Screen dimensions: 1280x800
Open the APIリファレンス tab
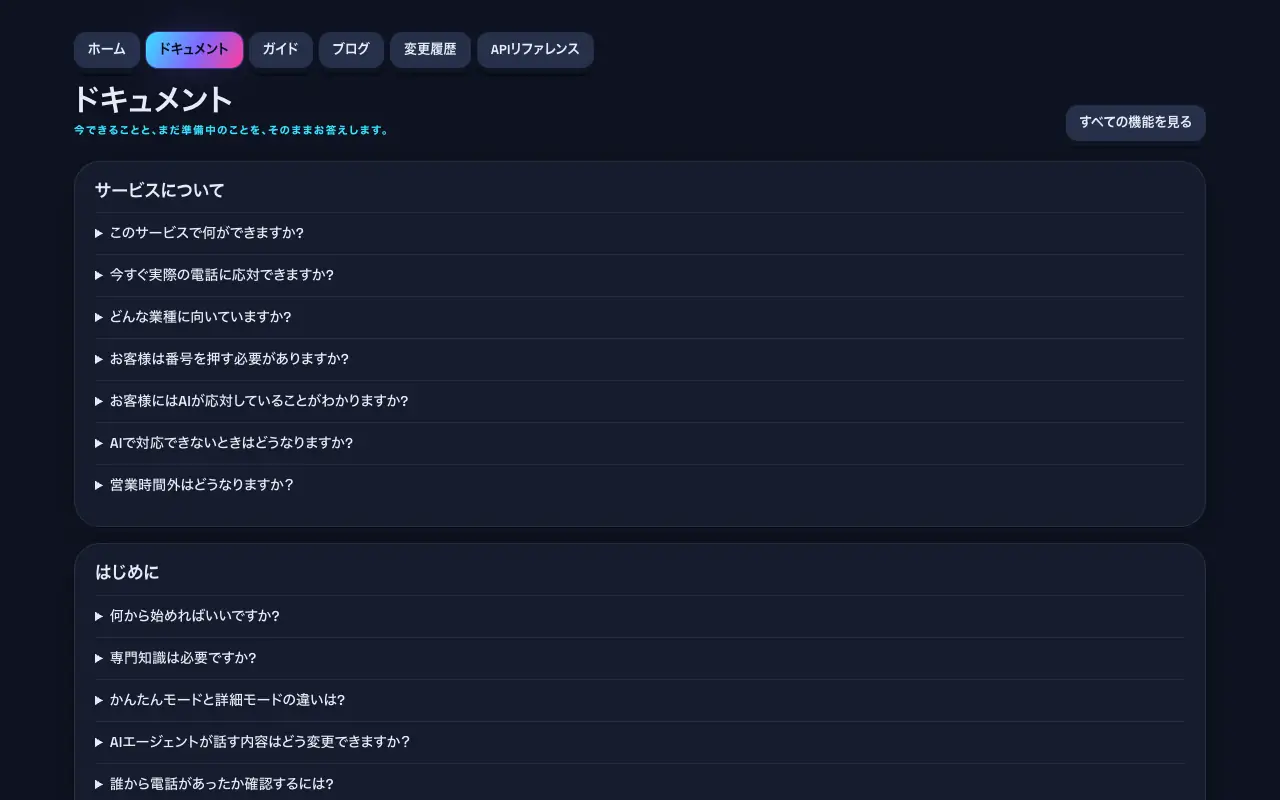(x=535, y=50)
